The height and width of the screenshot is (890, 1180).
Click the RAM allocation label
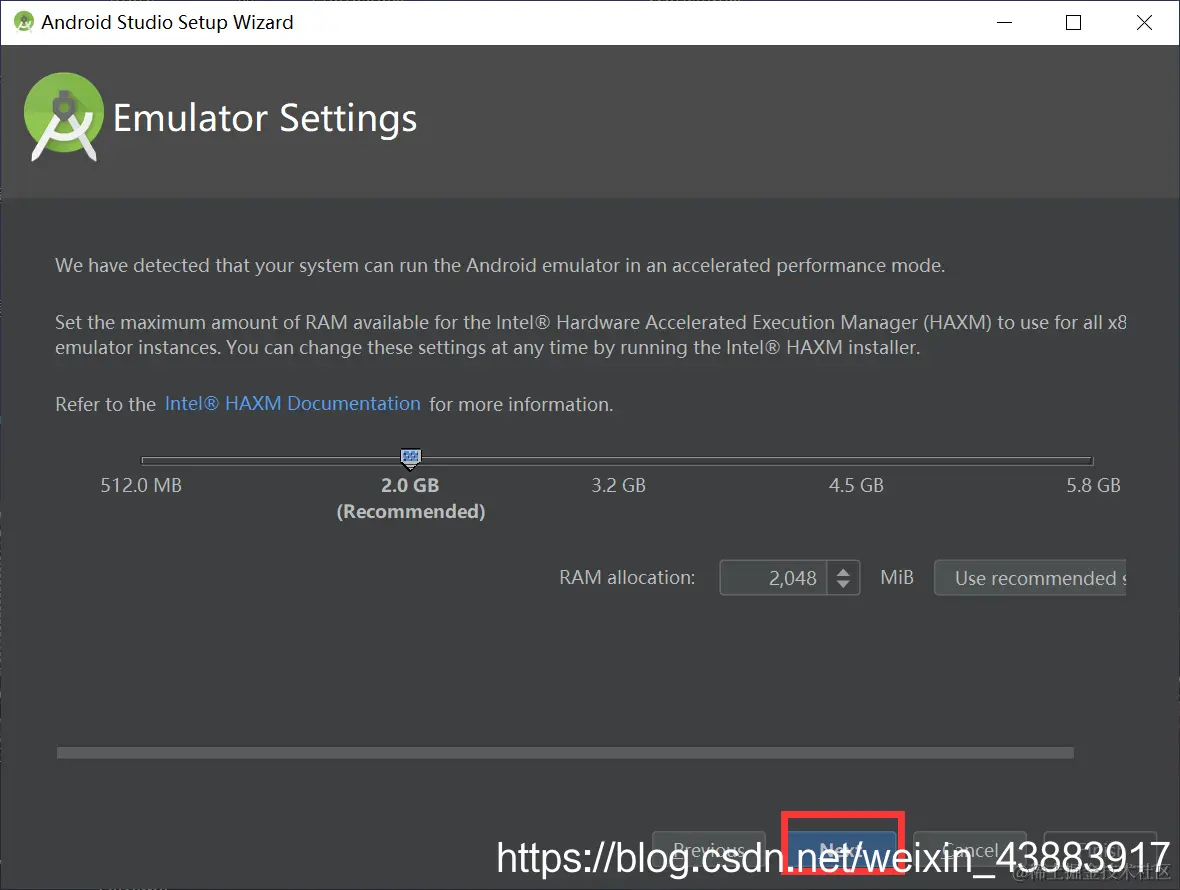pos(627,578)
